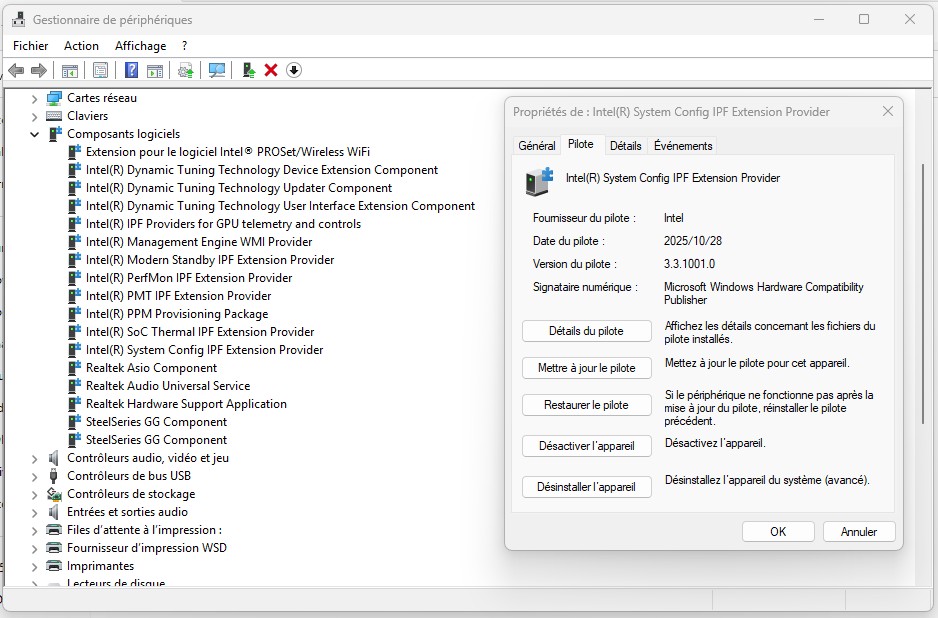This screenshot has width=938, height=618.
Task: Switch to the Détails tab
Action: (x=625, y=146)
